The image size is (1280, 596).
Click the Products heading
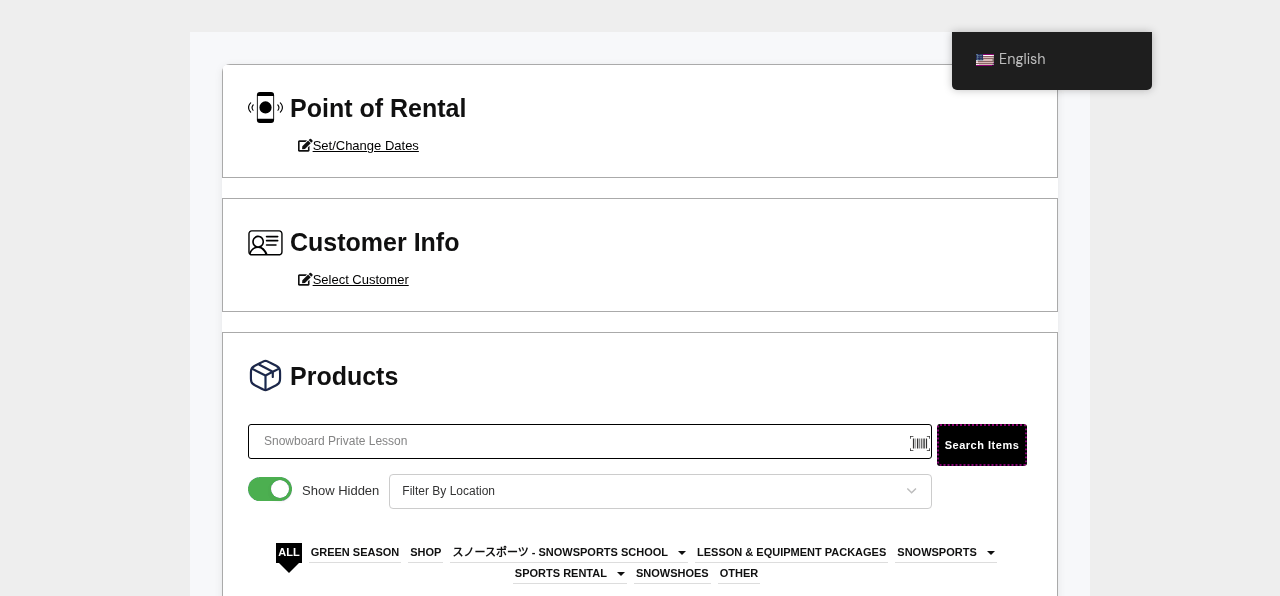(344, 377)
